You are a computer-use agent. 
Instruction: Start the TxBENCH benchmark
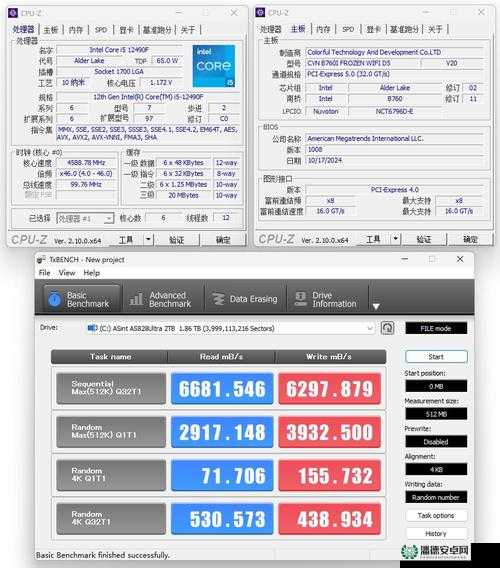click(x=436, y=357)
